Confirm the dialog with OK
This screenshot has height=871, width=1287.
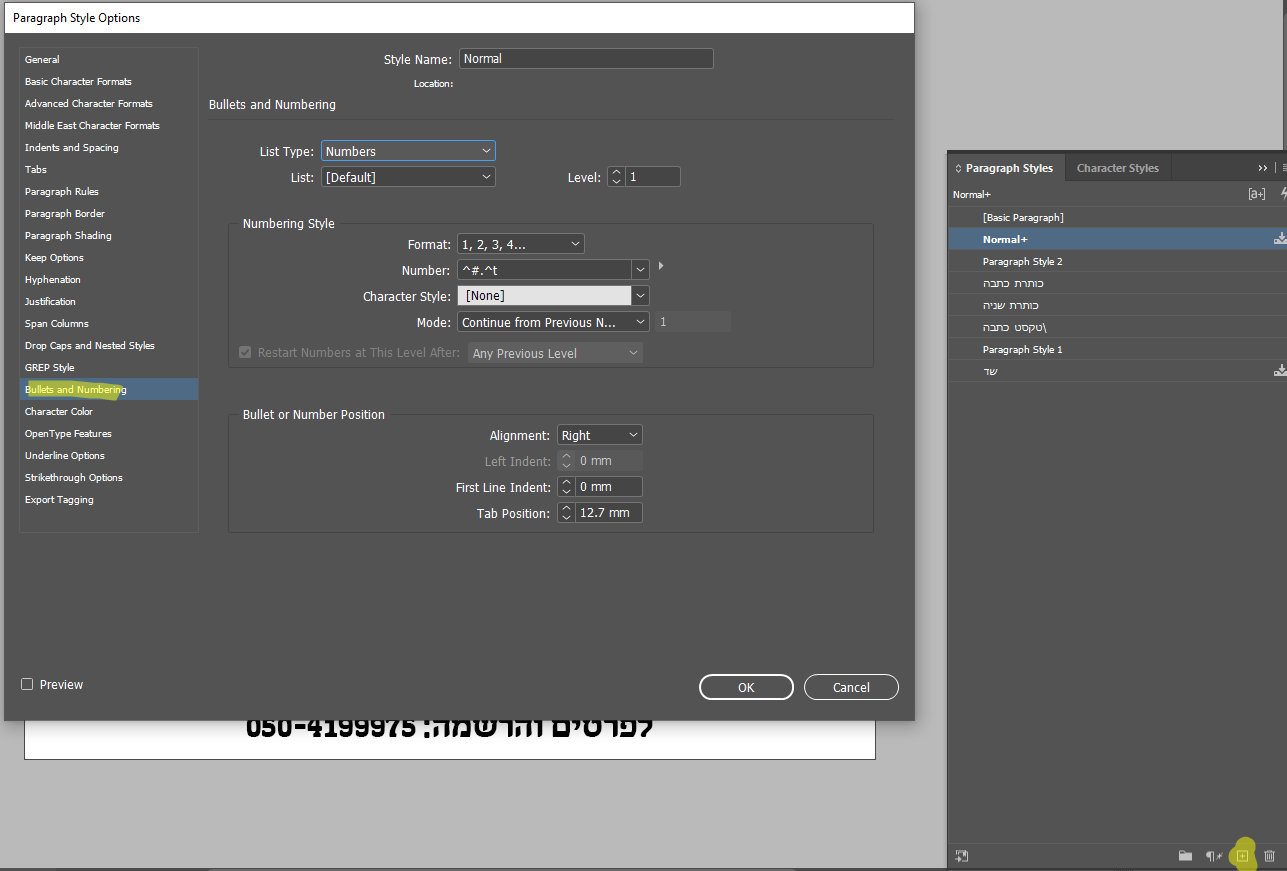click(x=746, y=687)
